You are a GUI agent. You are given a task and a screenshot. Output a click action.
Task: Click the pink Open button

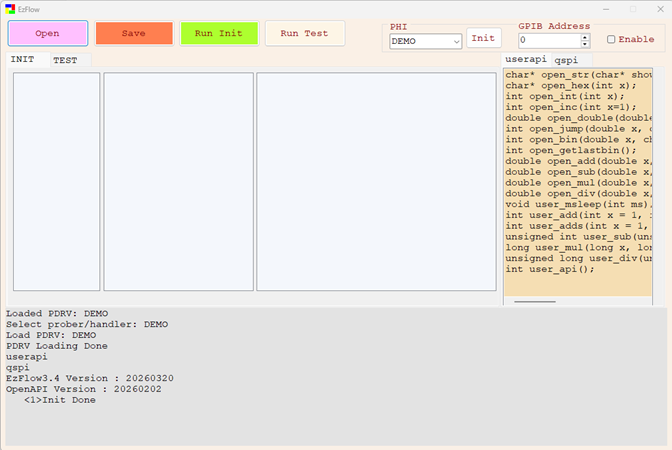click(x=48, y=33)
